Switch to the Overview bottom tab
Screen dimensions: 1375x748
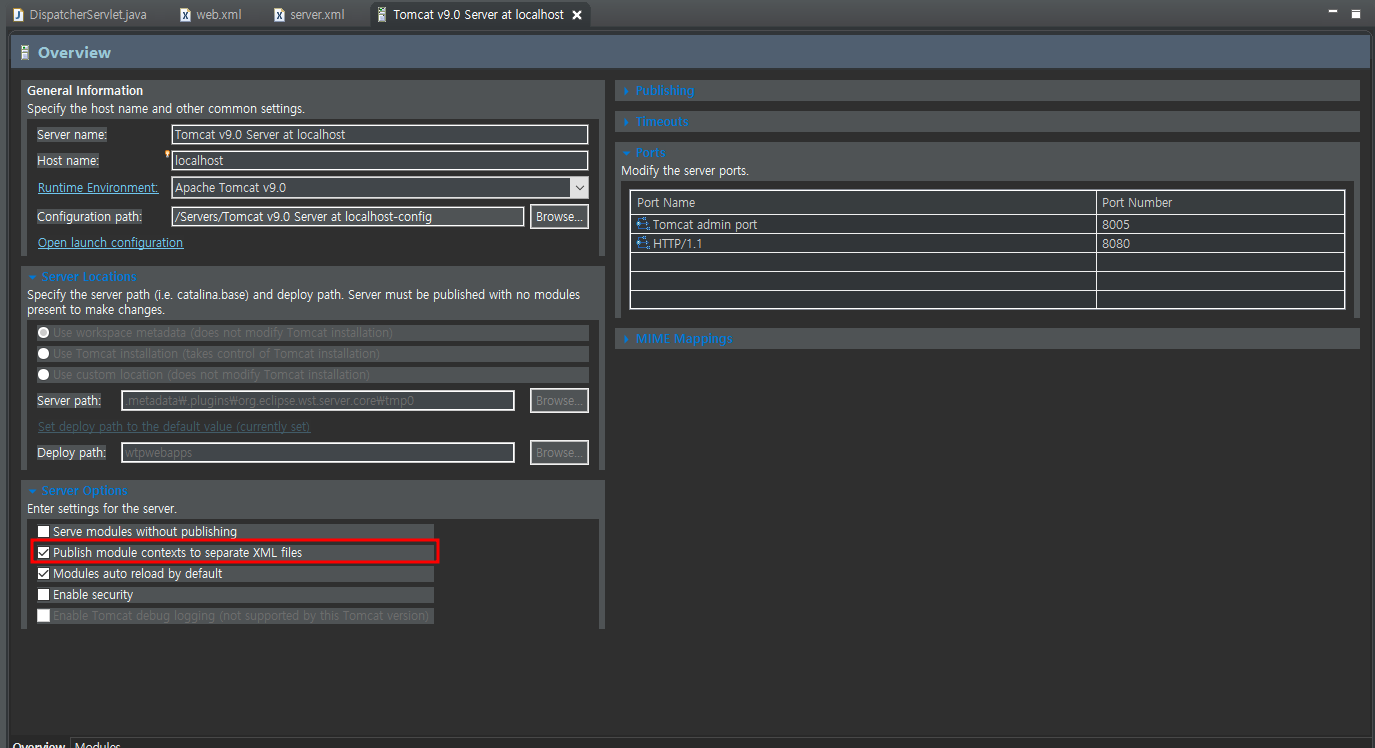(x=38, y=743)
